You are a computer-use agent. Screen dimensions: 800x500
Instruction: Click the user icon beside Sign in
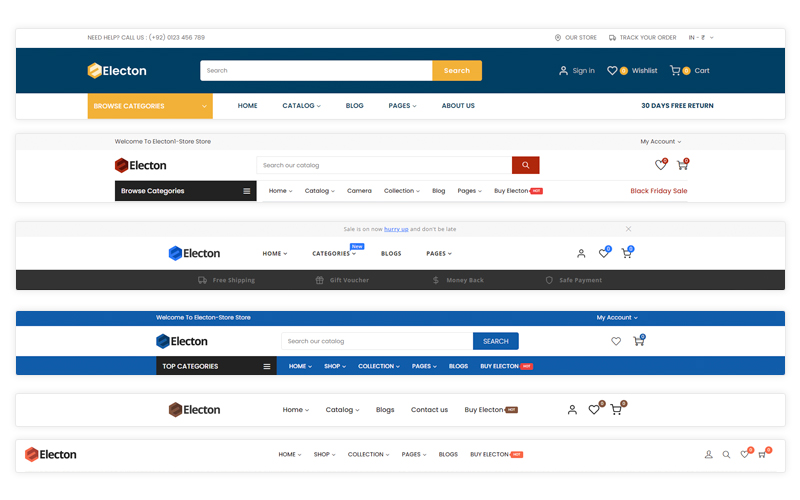pyautogui.click(x=563, y=71)
